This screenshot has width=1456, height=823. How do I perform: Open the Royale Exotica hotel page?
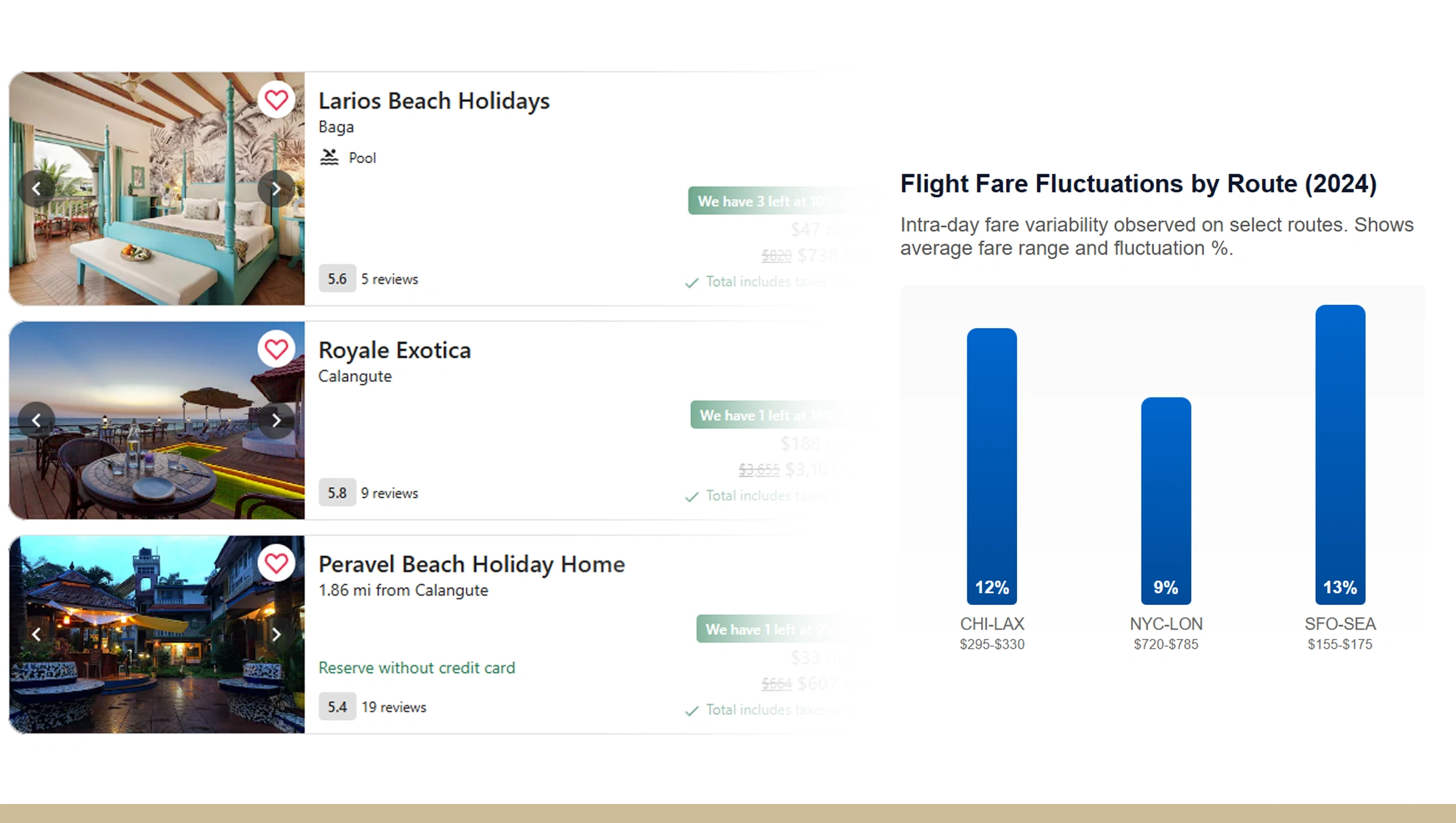tap(394, 350)
